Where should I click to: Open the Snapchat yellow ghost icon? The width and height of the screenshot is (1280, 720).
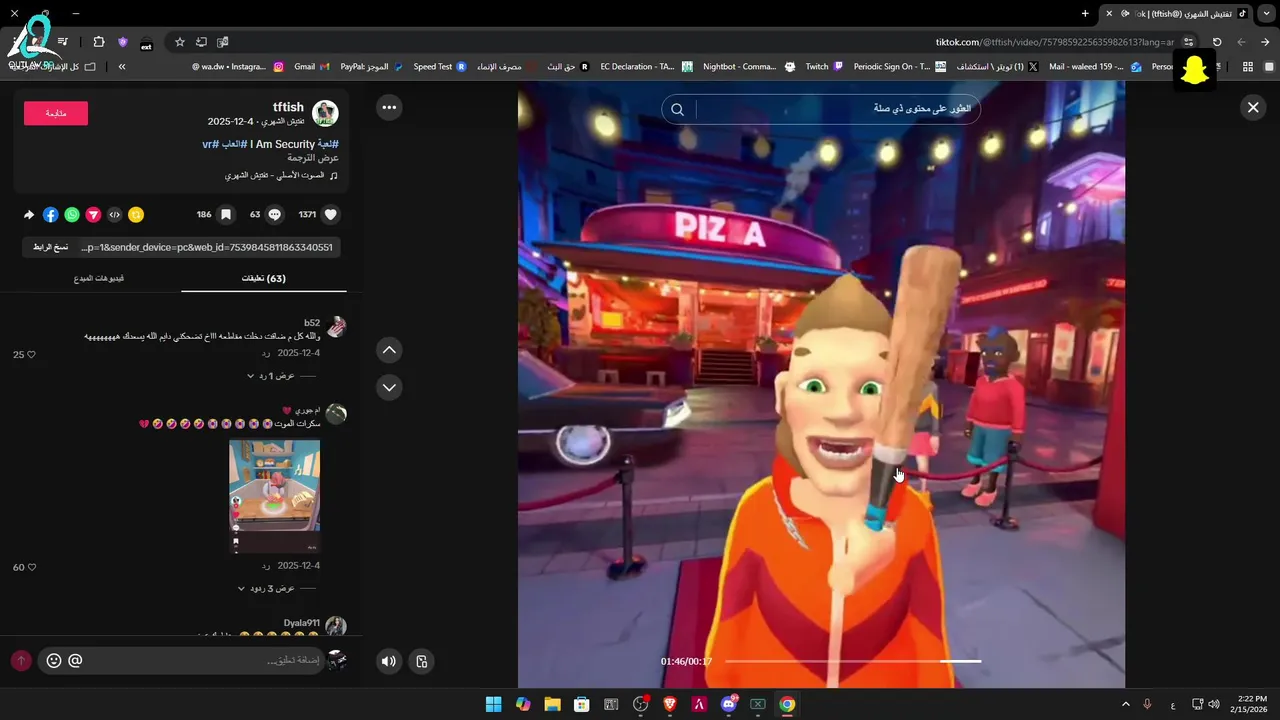pyautogui.click(x=1194, y=70)
